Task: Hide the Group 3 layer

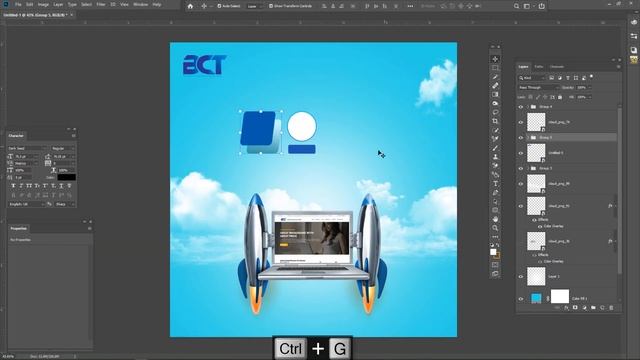Action: 520,169
